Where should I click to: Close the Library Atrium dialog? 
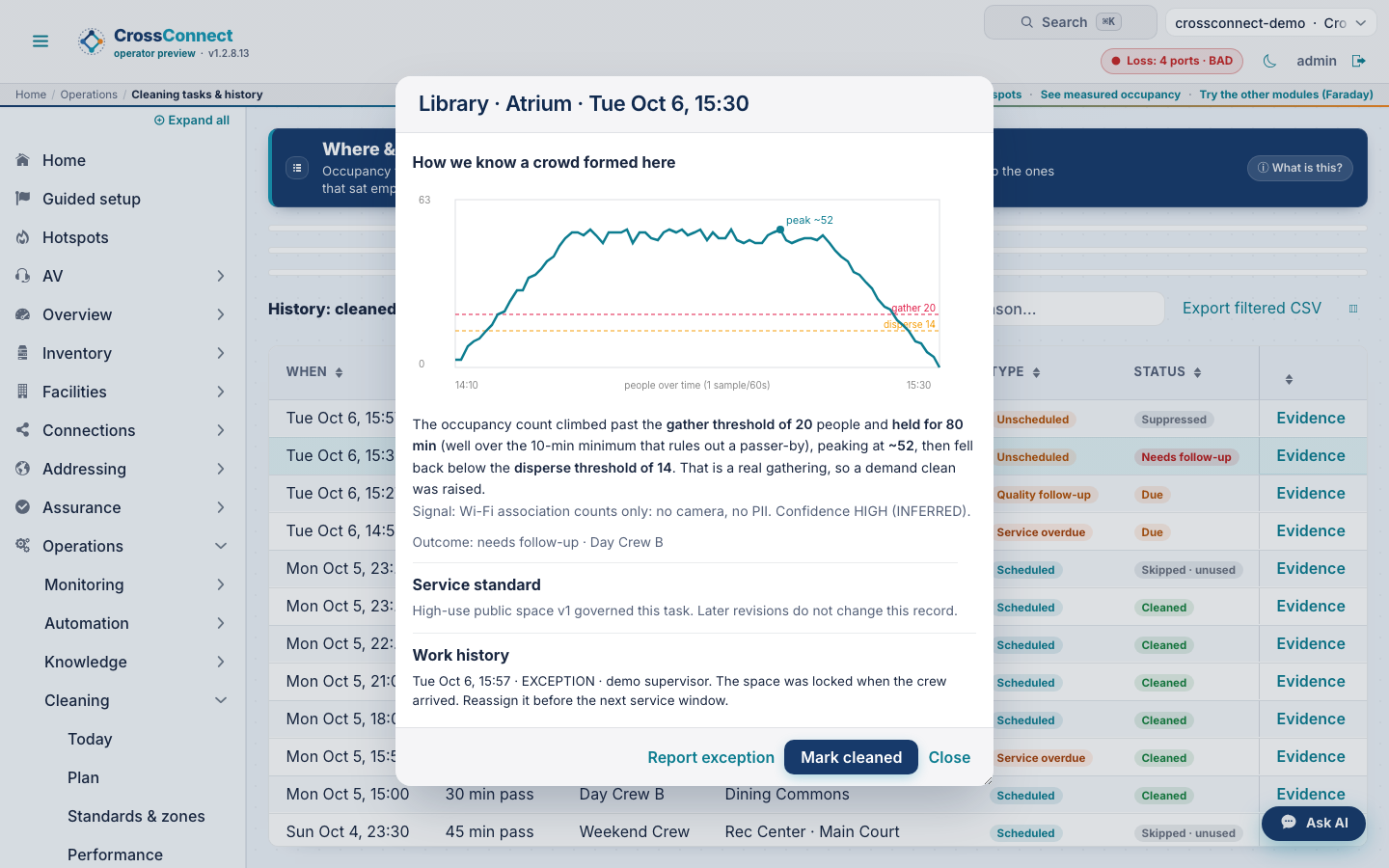click(949, 757)
